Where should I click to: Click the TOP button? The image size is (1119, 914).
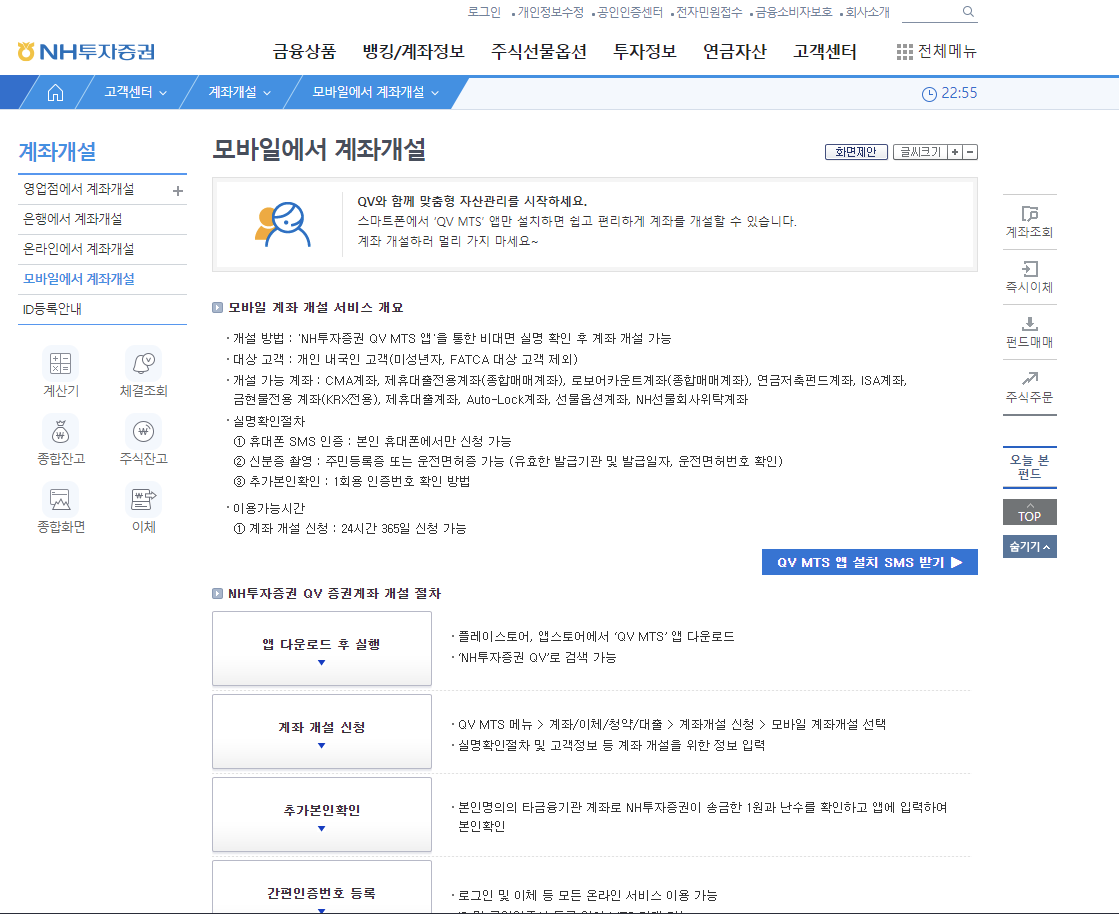(x=1029, y=512)
